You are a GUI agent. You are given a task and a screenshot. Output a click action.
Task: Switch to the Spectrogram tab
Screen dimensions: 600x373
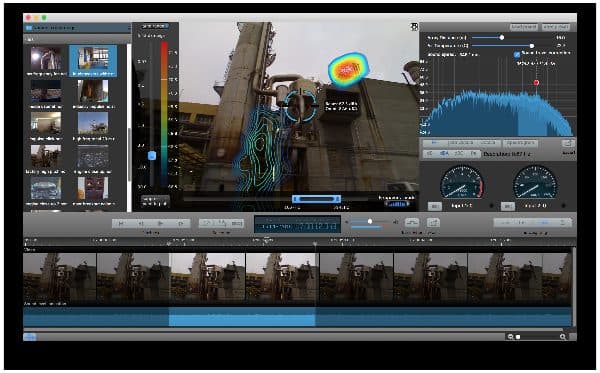520,143
